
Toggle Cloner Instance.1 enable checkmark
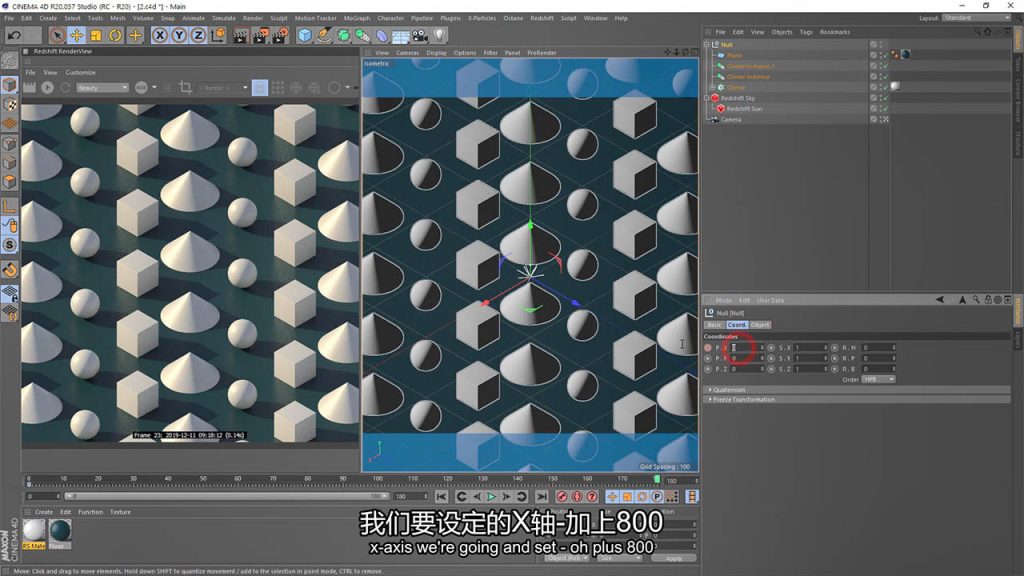tap(884, 66)
